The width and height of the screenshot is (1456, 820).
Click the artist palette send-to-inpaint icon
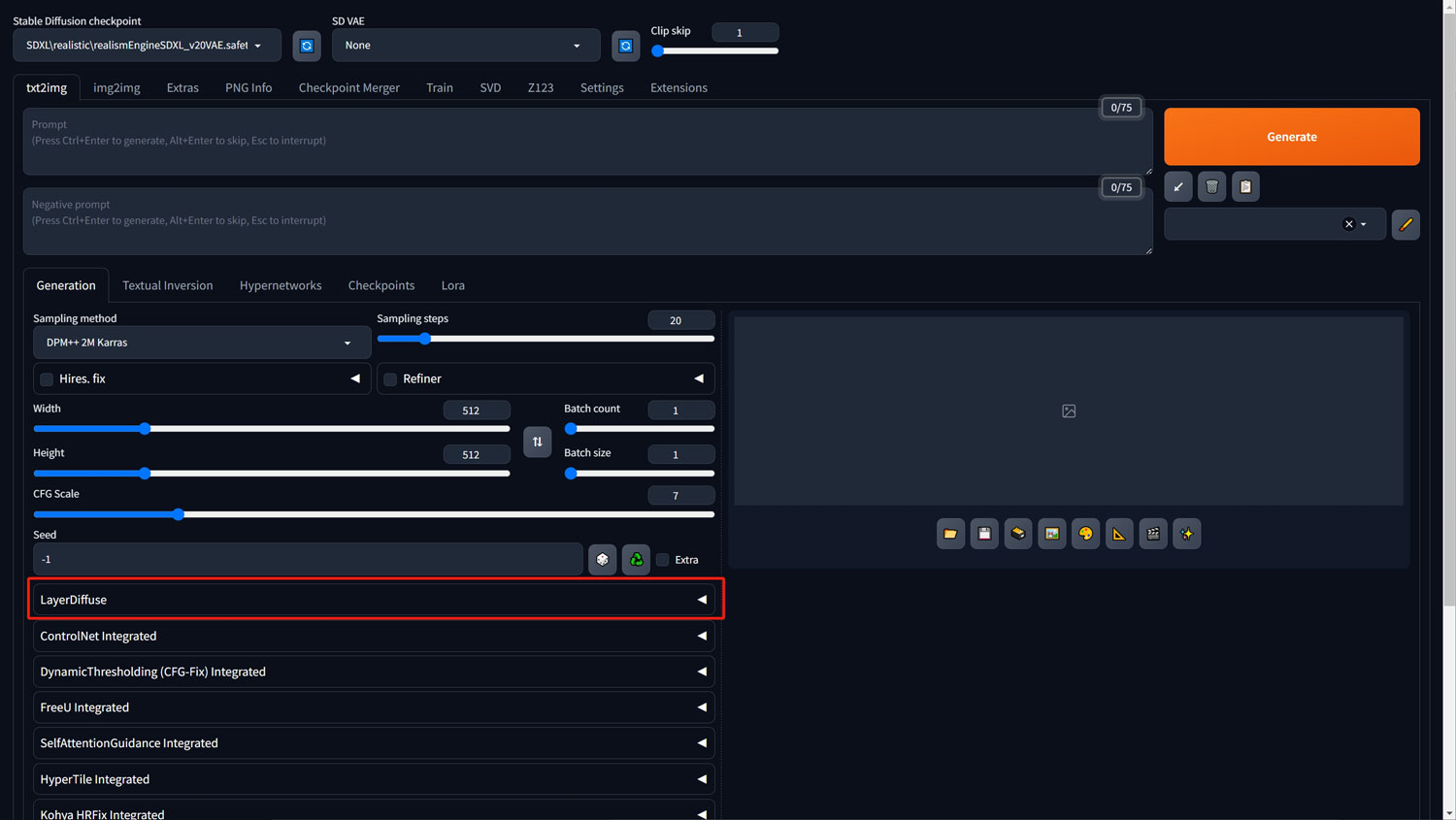click(1085, 534)
